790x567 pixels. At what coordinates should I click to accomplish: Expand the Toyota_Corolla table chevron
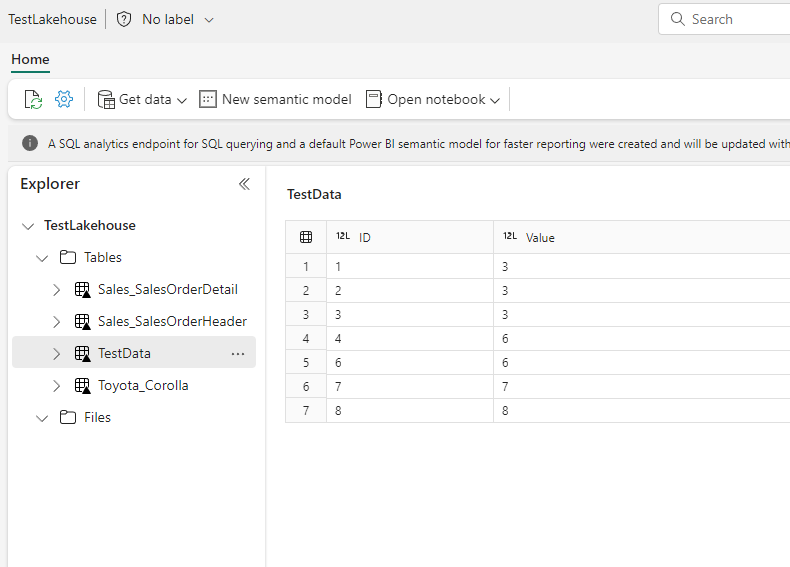point(56,386)
